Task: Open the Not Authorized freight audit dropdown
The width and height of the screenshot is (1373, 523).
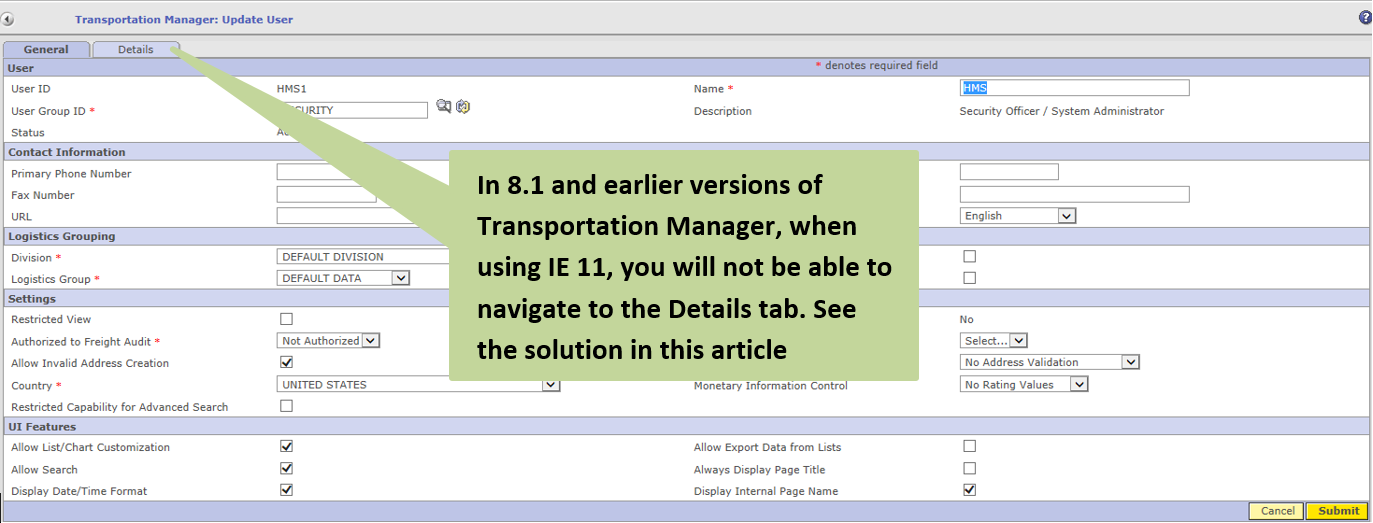Action: [328, 341]
